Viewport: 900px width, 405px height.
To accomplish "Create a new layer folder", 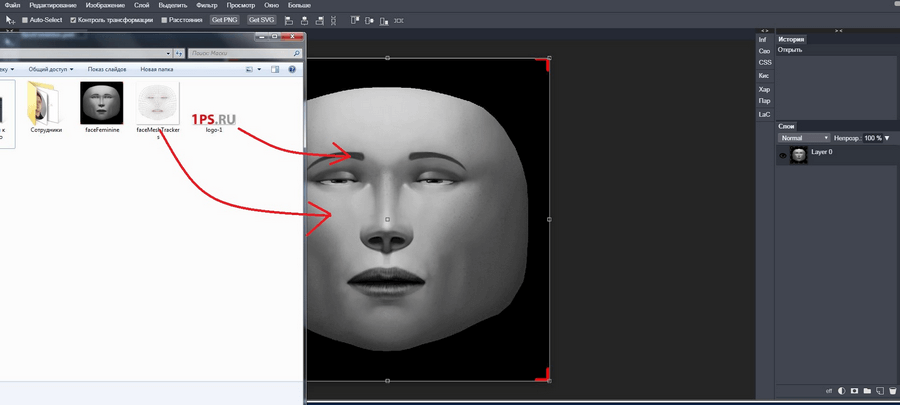I will pyautogui.click(x=867, y=391).
